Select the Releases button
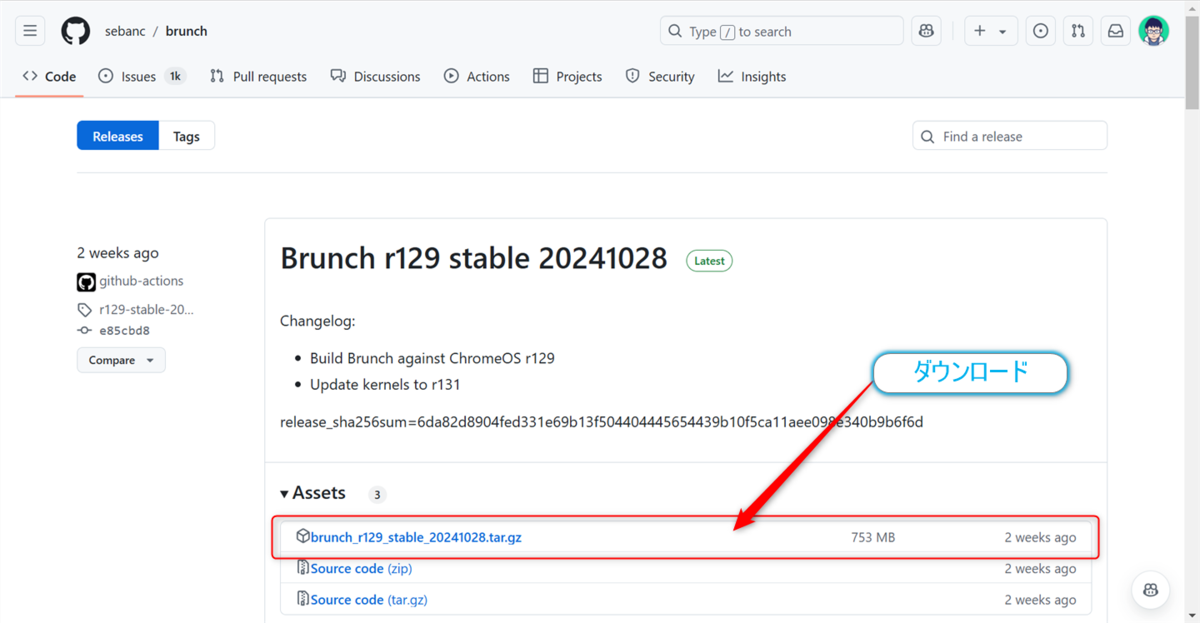 coord(118,136)
